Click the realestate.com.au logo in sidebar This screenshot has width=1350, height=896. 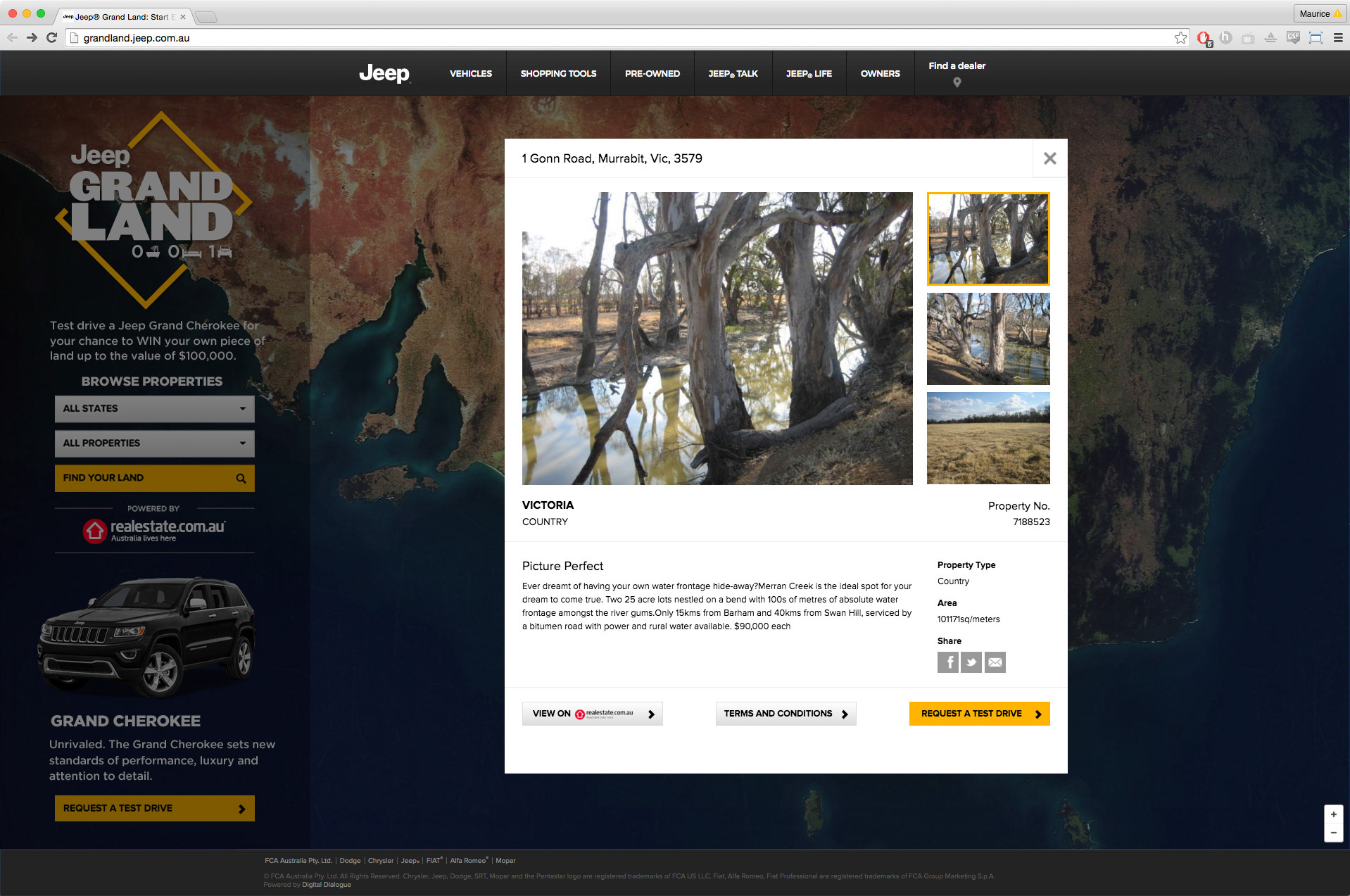pos(154,531)
